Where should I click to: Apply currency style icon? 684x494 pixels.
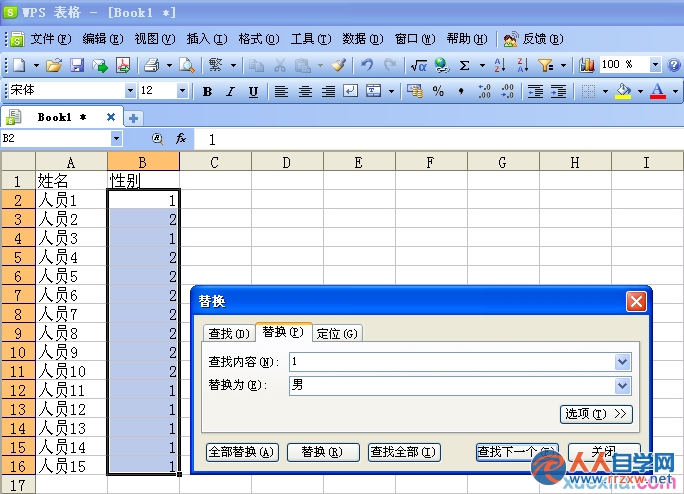coord(415,91)
